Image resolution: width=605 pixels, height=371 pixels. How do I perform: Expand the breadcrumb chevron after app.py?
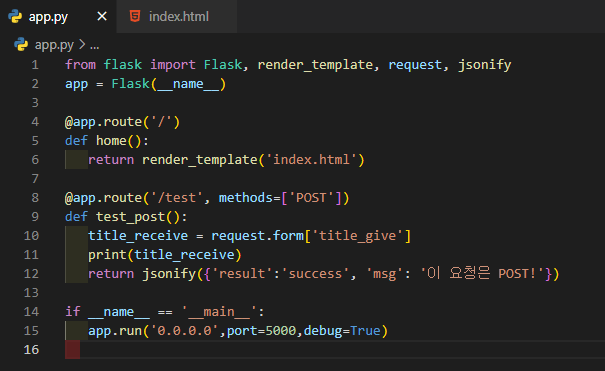[82, 45]
